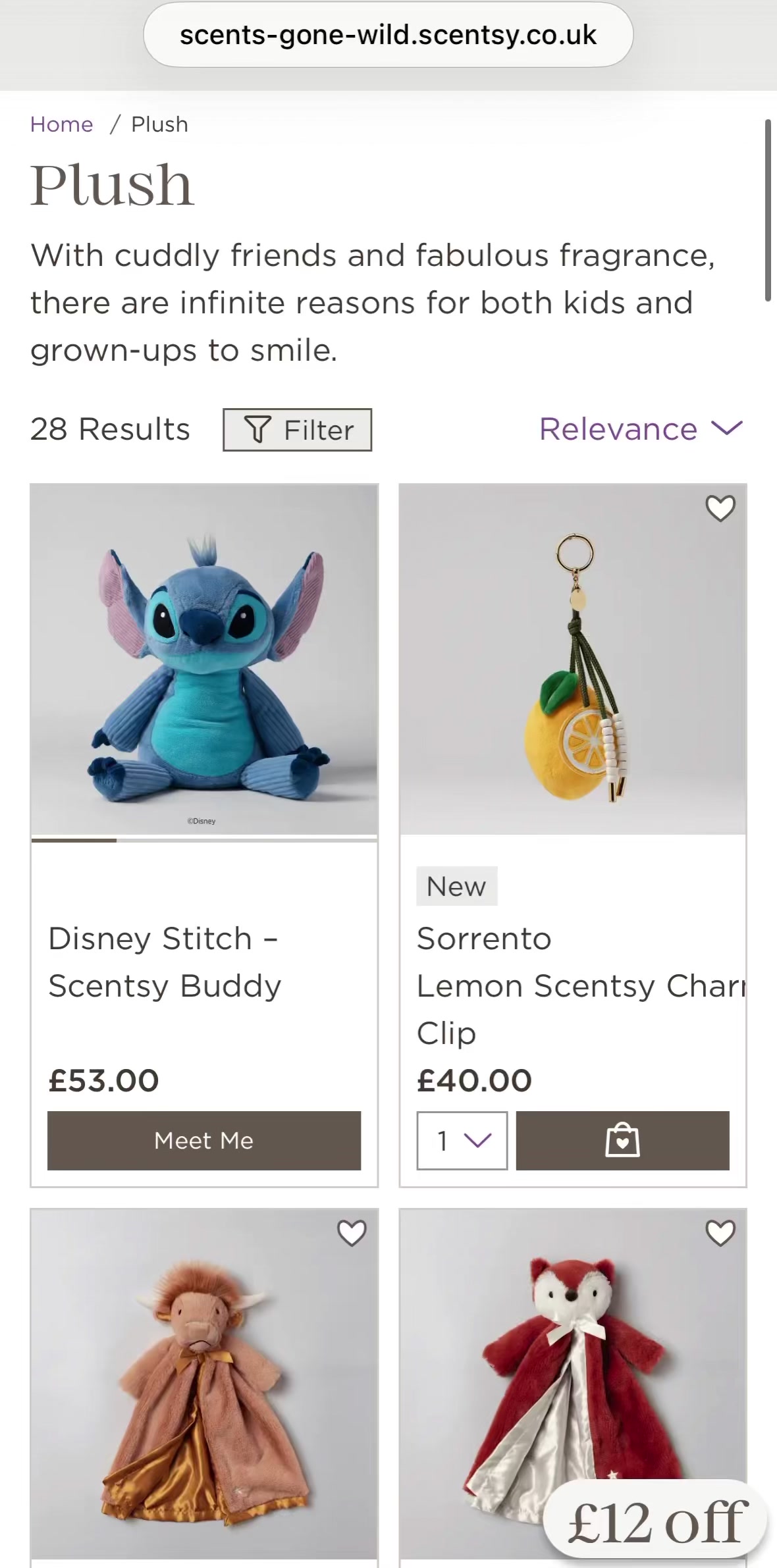The width and height of the screenshot is (777, 1568).
Task: Select the Plush breadcrumb item
Action: pos(160,124)
